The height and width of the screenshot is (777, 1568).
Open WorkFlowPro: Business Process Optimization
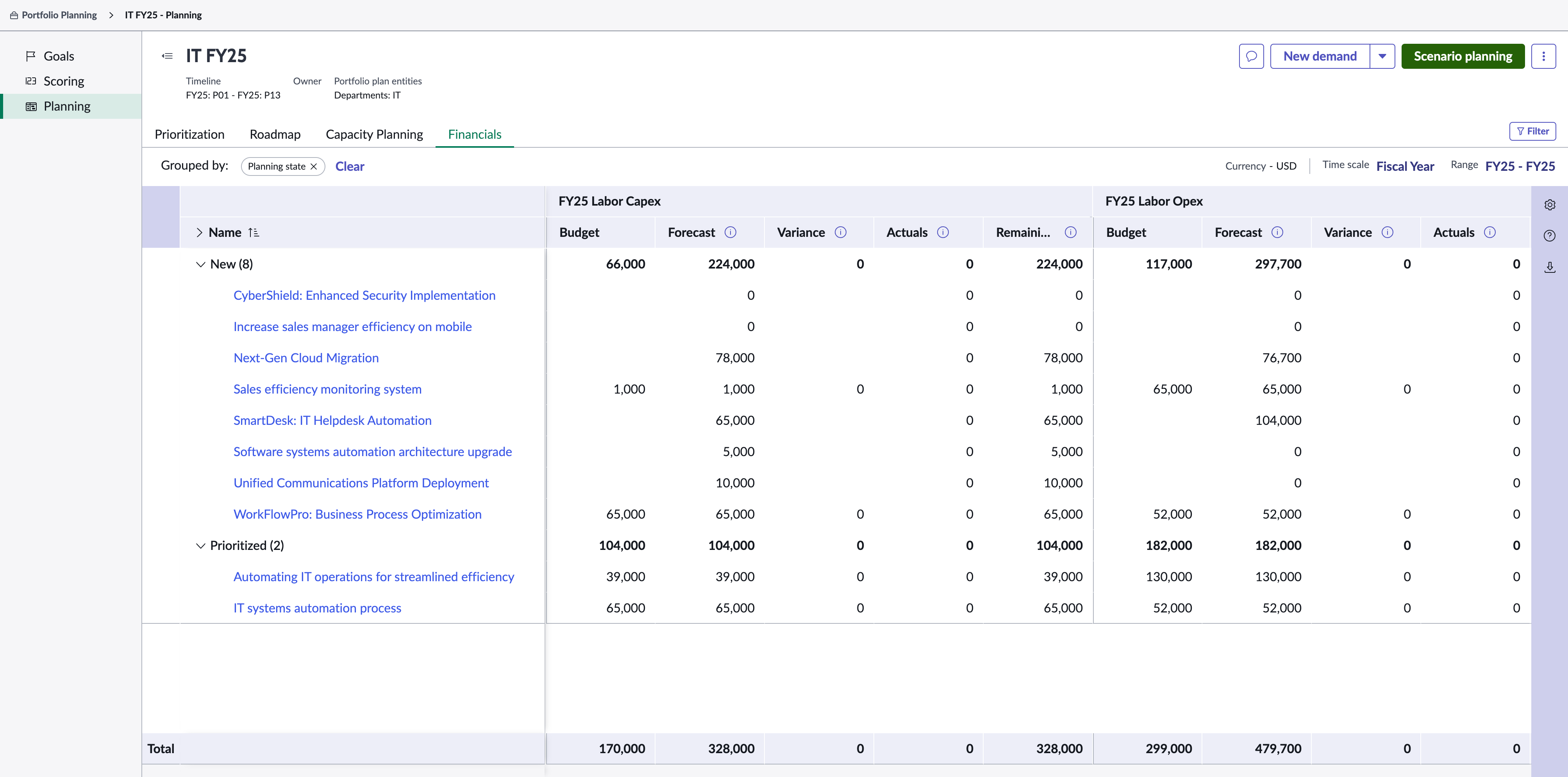[357, 515]
